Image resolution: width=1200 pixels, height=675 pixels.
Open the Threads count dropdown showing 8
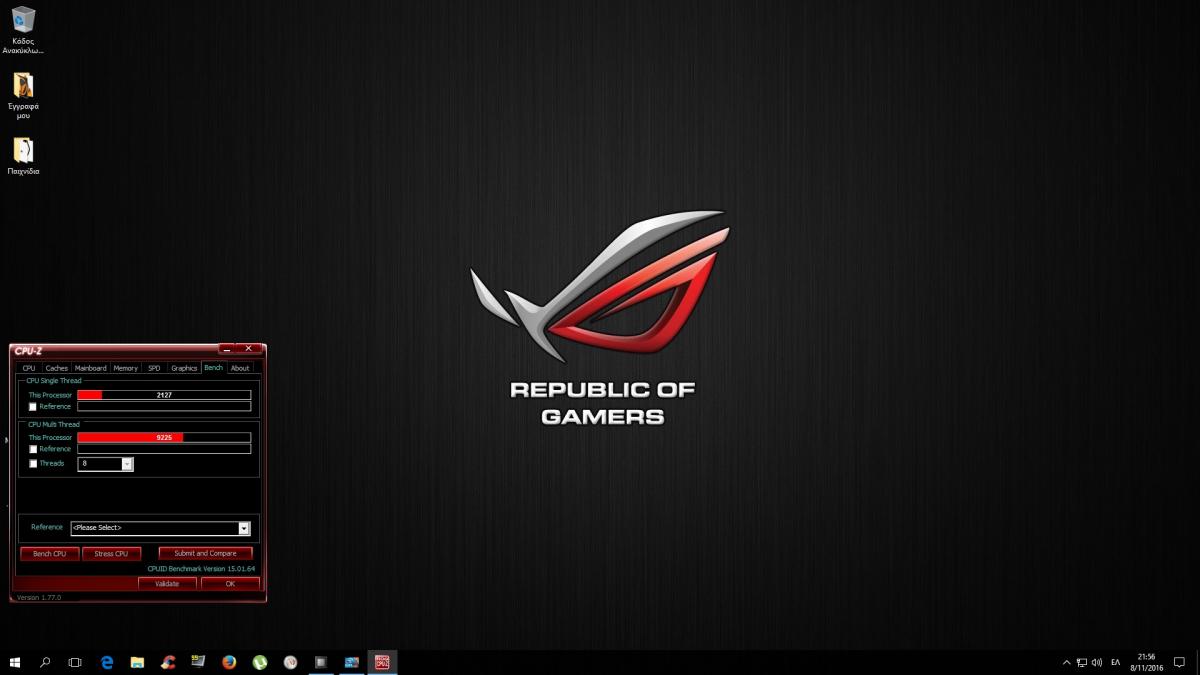[105, 464]
